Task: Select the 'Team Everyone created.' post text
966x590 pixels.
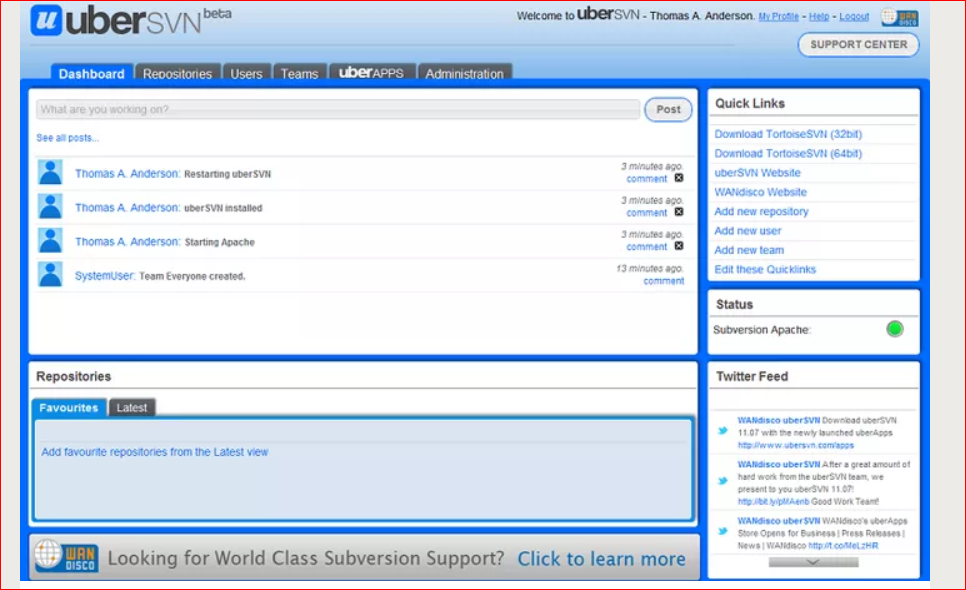Action: pos(192,276)
